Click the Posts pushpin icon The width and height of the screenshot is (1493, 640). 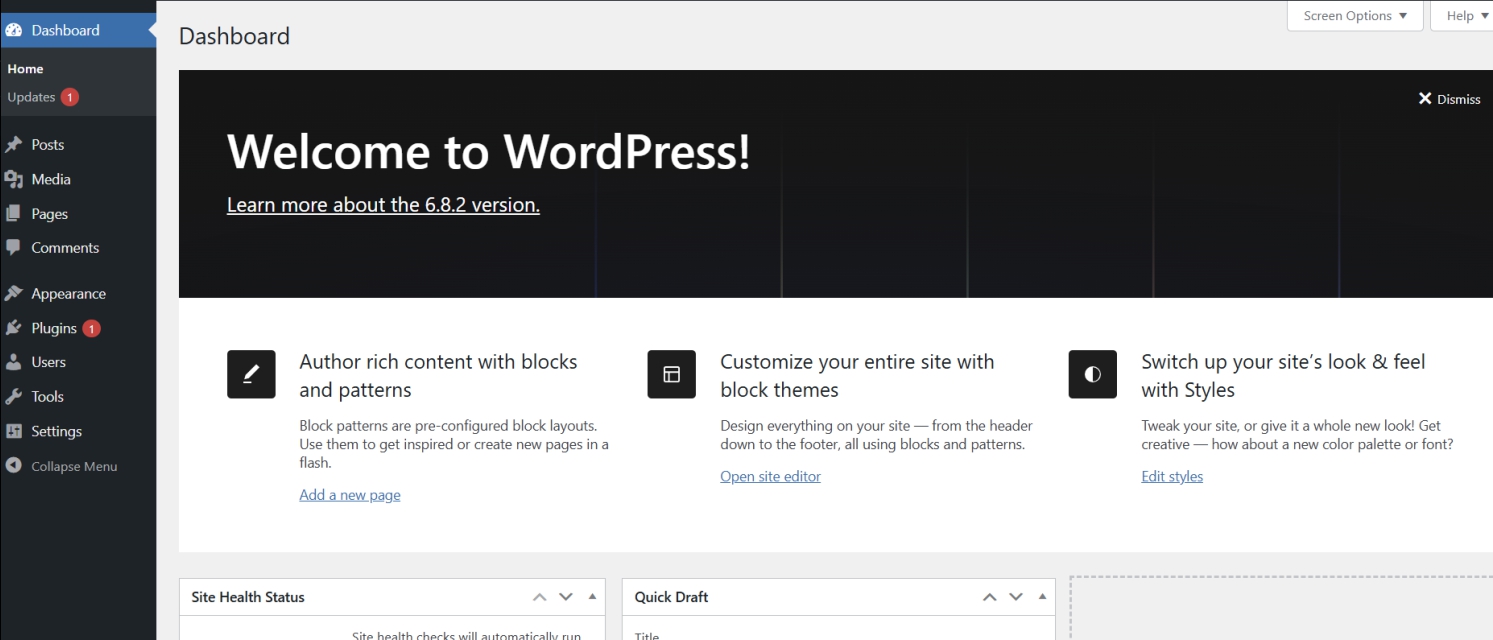14,145
